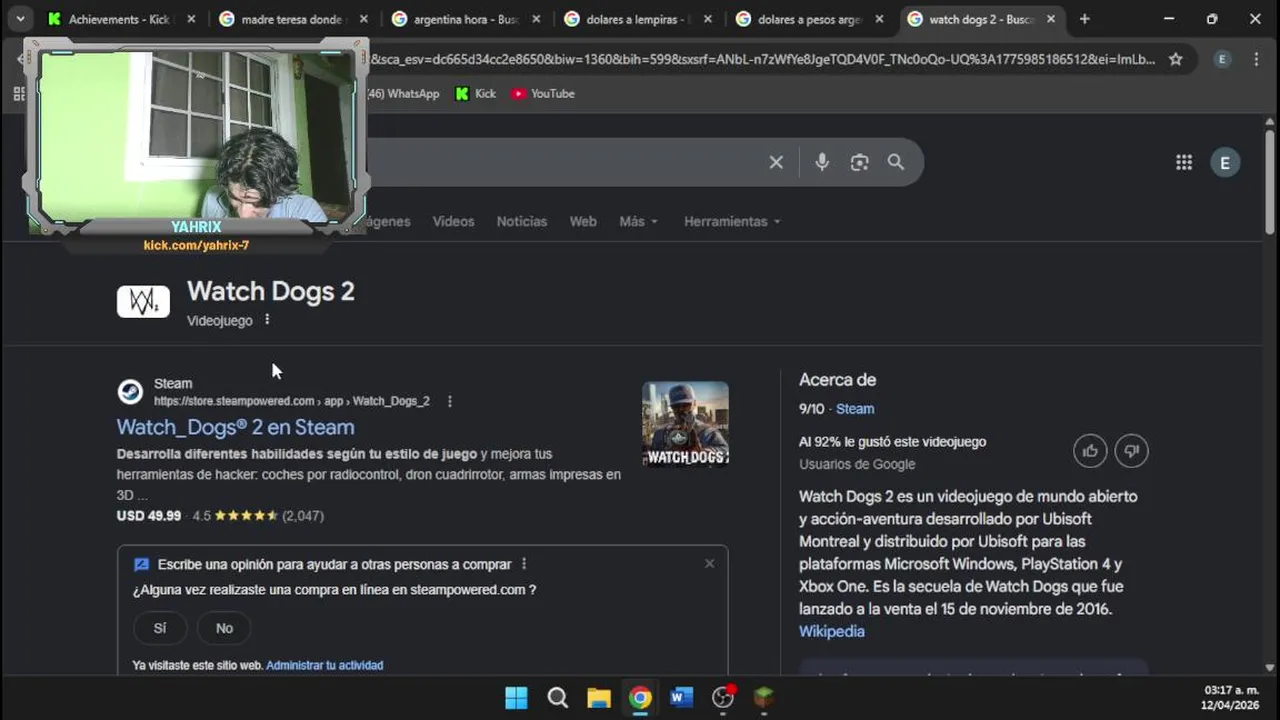This screenshot has width=1280, height=720.
Task: Open Windows taskbar search
Action: click(558, 698)
